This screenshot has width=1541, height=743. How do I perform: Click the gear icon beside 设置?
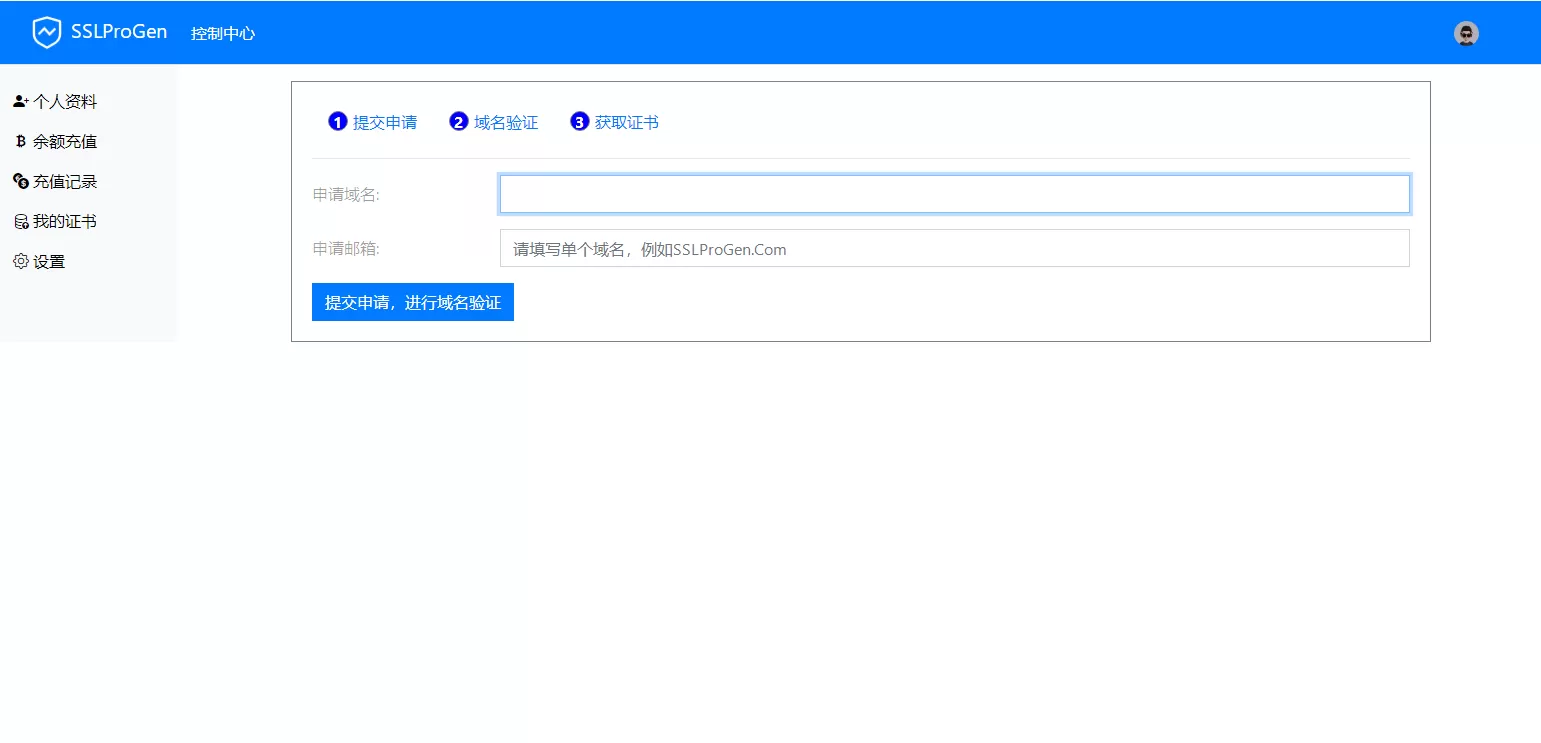[20, 262]
